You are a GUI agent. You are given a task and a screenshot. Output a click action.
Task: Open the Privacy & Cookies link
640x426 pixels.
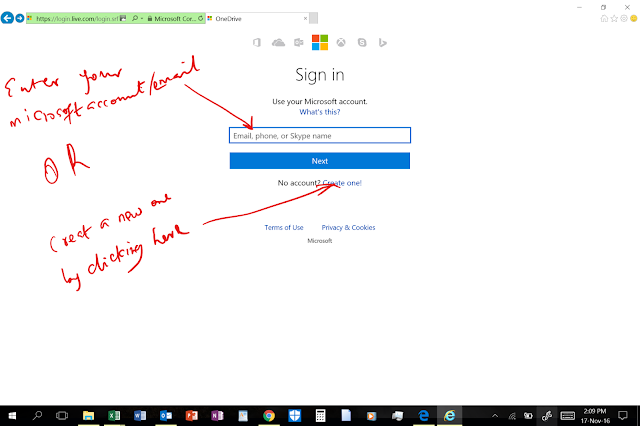coord(348,228)
